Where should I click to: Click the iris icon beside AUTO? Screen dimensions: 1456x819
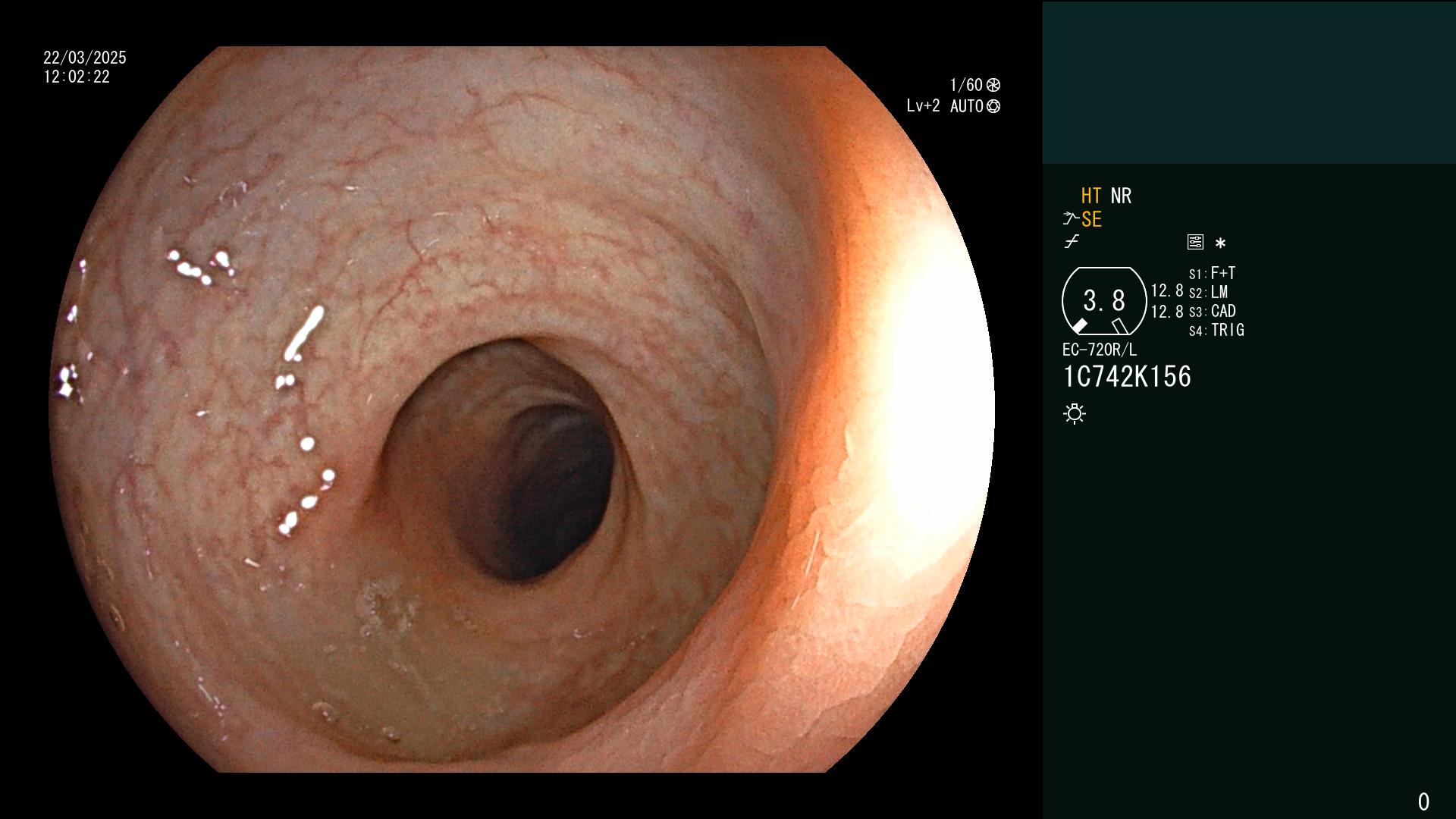(993, 106)
